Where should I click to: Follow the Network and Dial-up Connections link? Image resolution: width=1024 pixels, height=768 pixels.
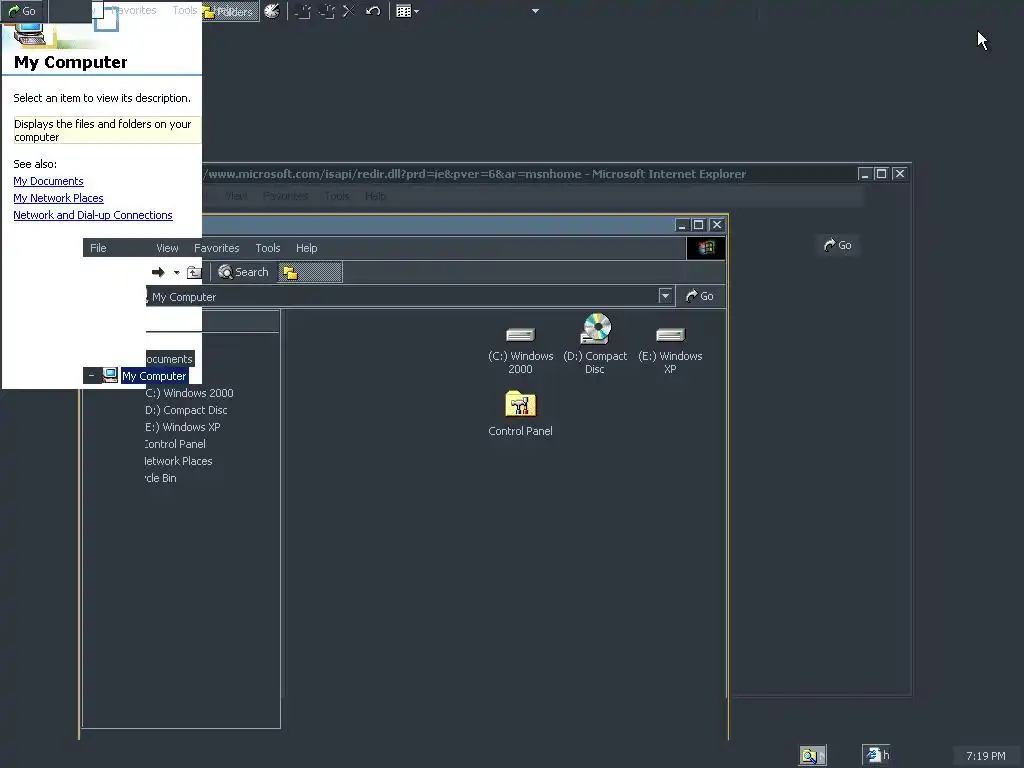(93, 215)
